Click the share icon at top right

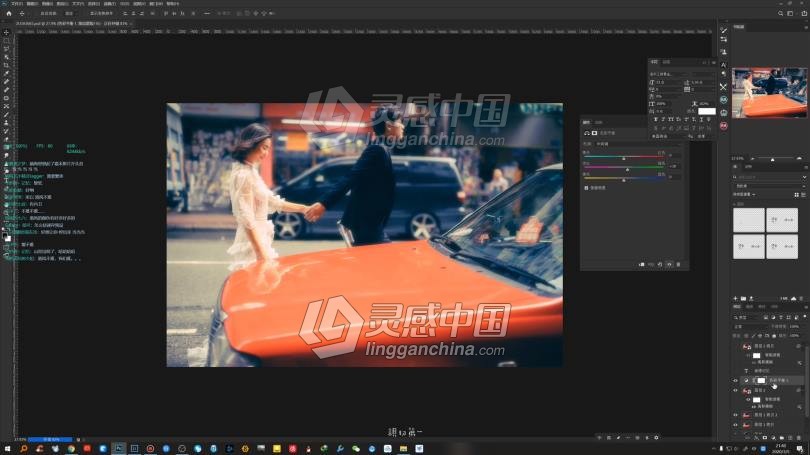click(804, 13)
